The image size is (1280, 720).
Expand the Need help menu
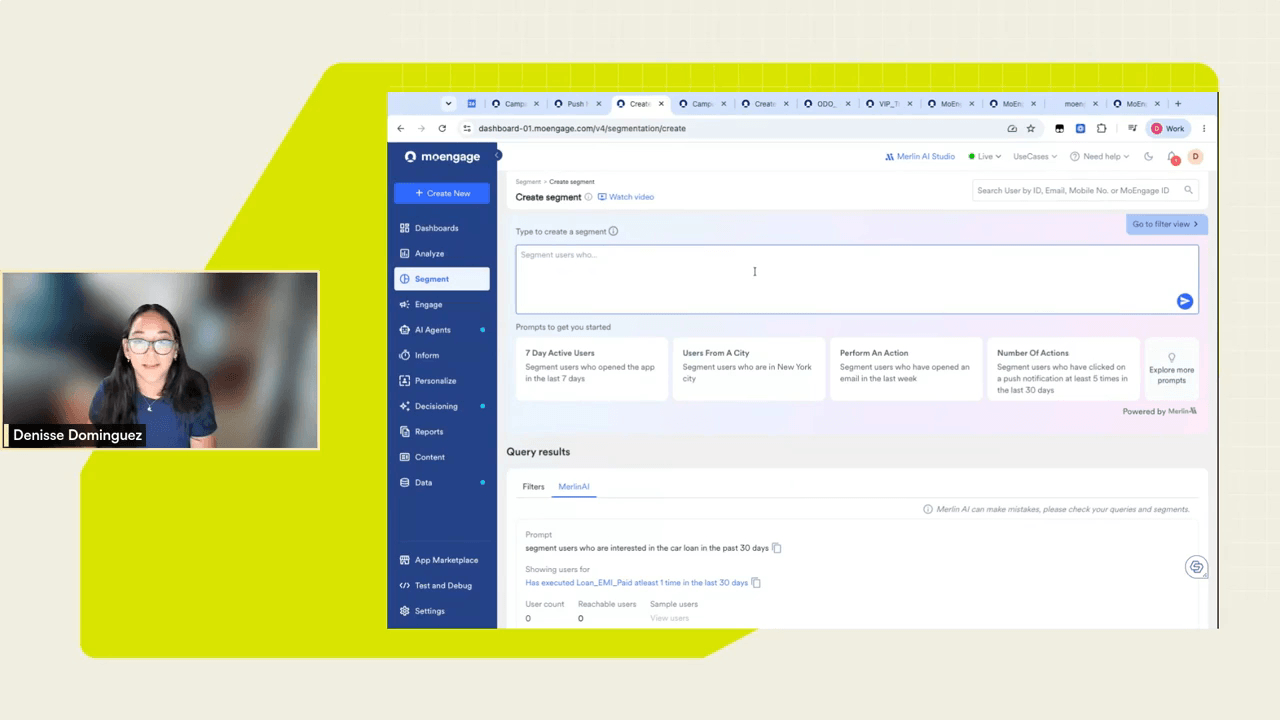1099,157
